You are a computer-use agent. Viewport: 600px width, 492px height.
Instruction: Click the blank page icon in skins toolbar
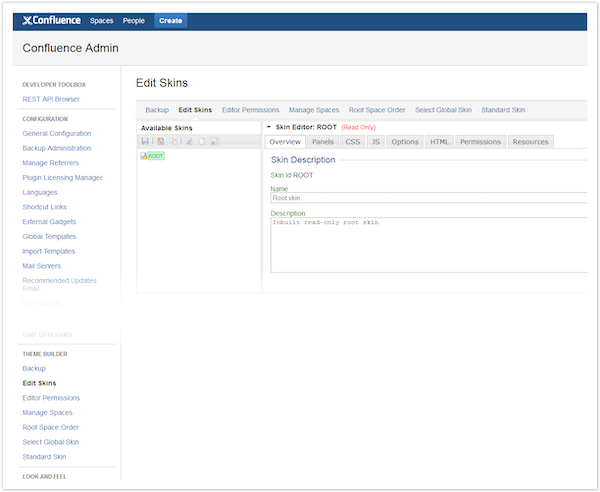[202, 142]
